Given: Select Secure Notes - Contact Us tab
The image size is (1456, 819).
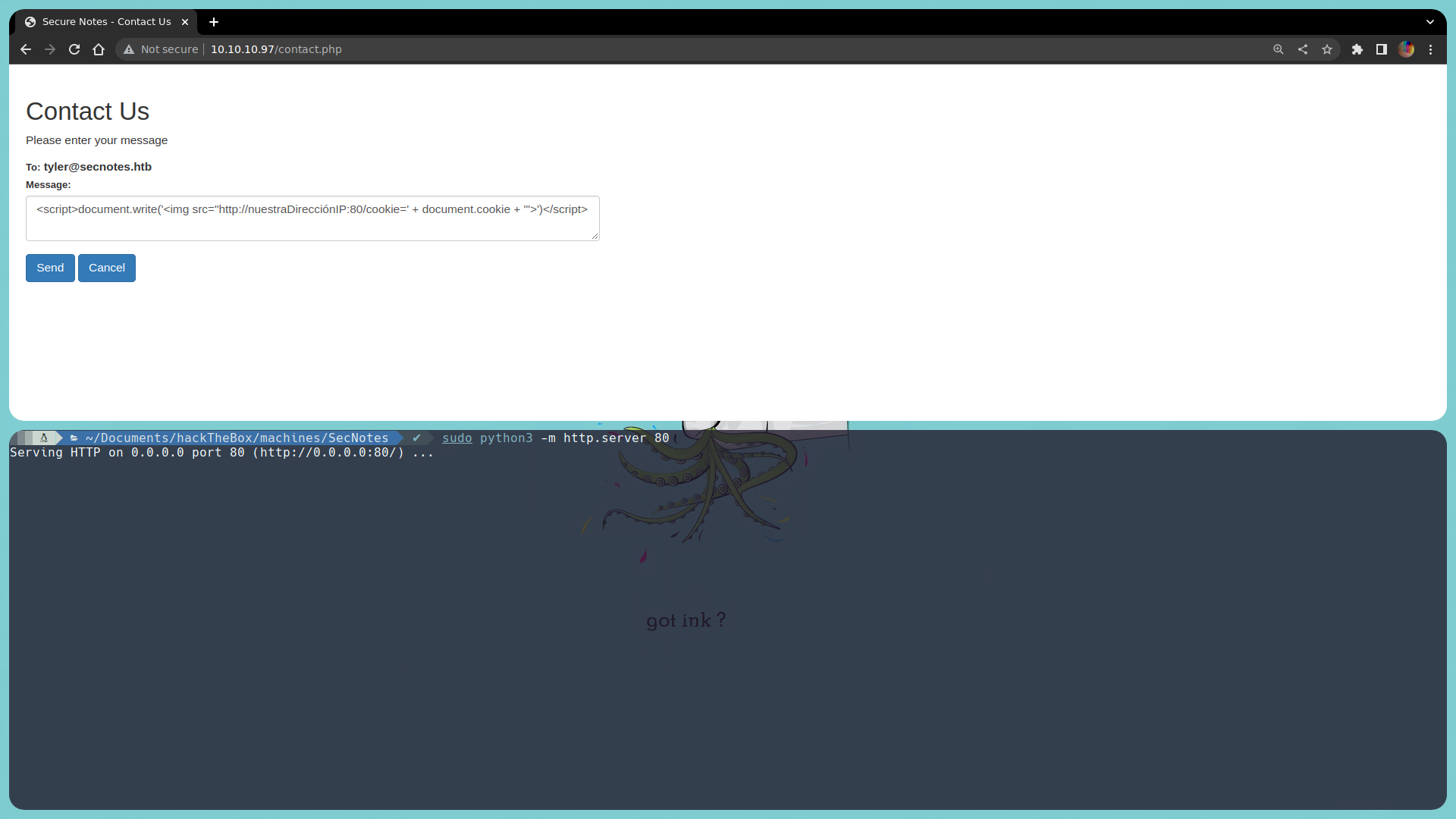Looking at the screenshot, I should point(106,22).
